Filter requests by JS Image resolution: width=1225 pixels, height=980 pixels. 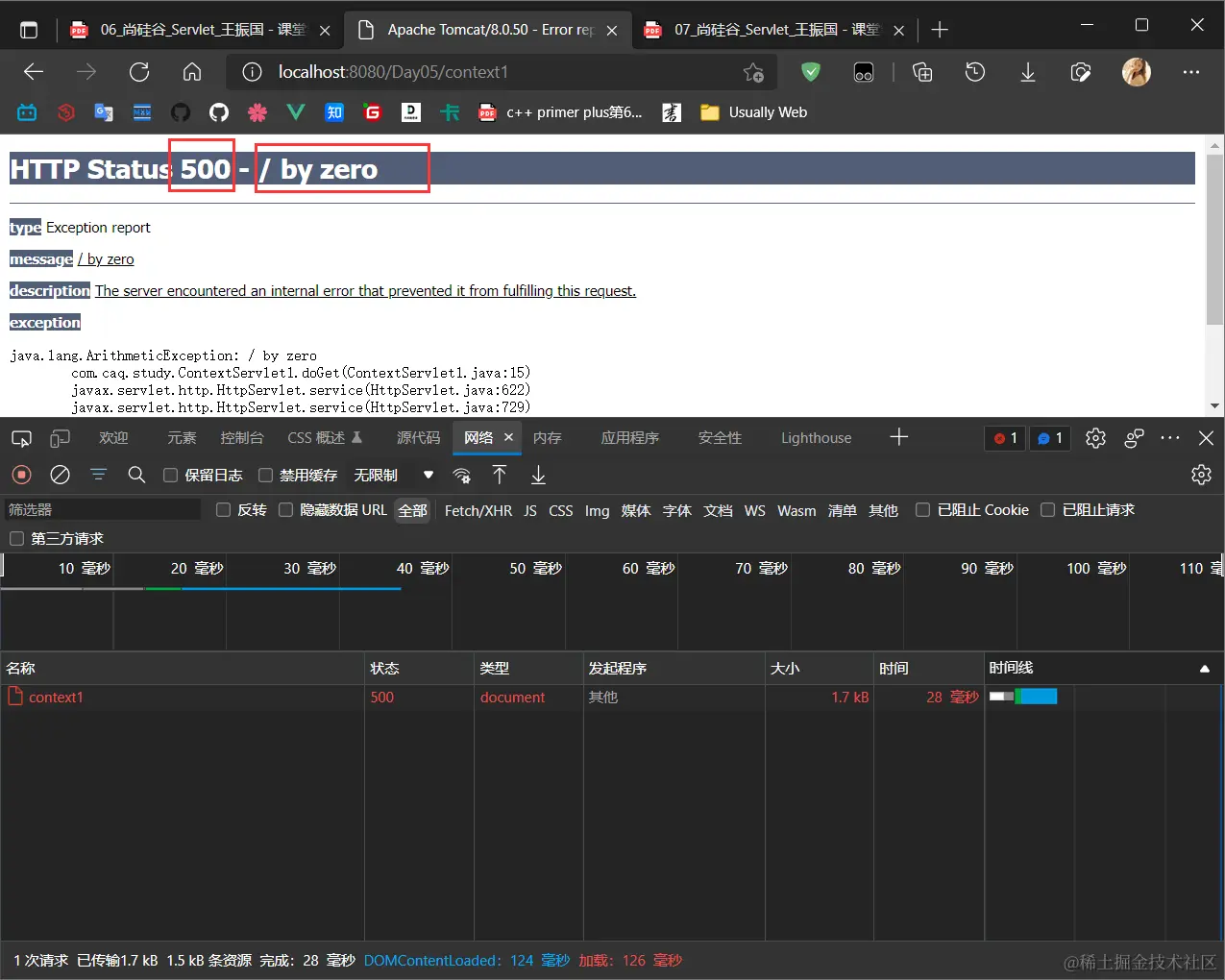[x=530, y=511]
